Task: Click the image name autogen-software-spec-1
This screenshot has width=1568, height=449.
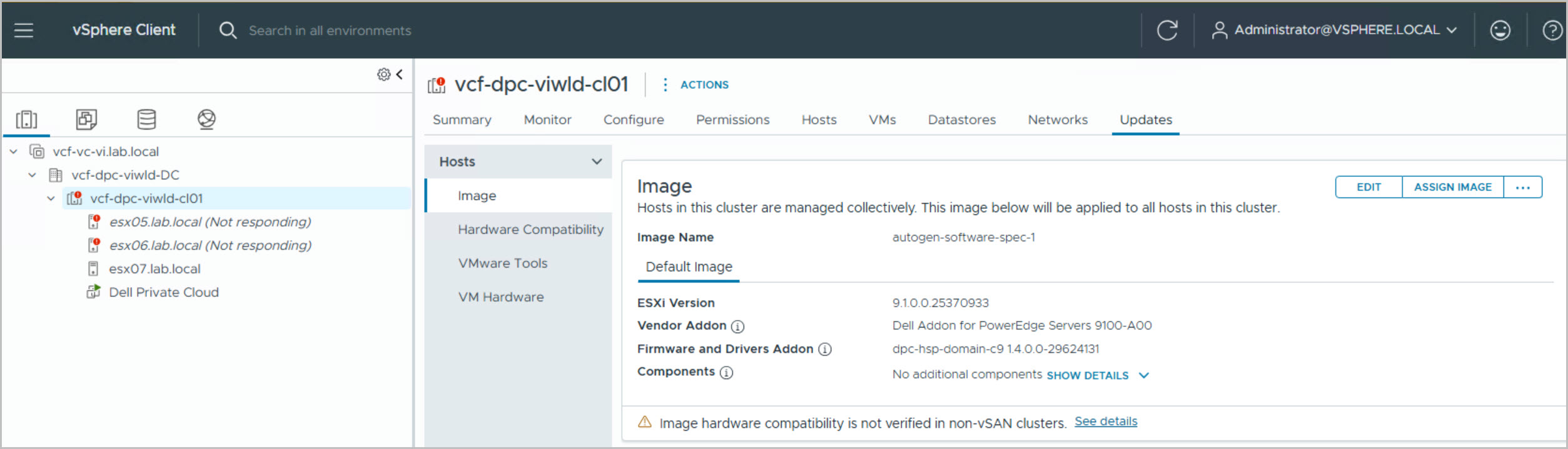Action: 963,238
